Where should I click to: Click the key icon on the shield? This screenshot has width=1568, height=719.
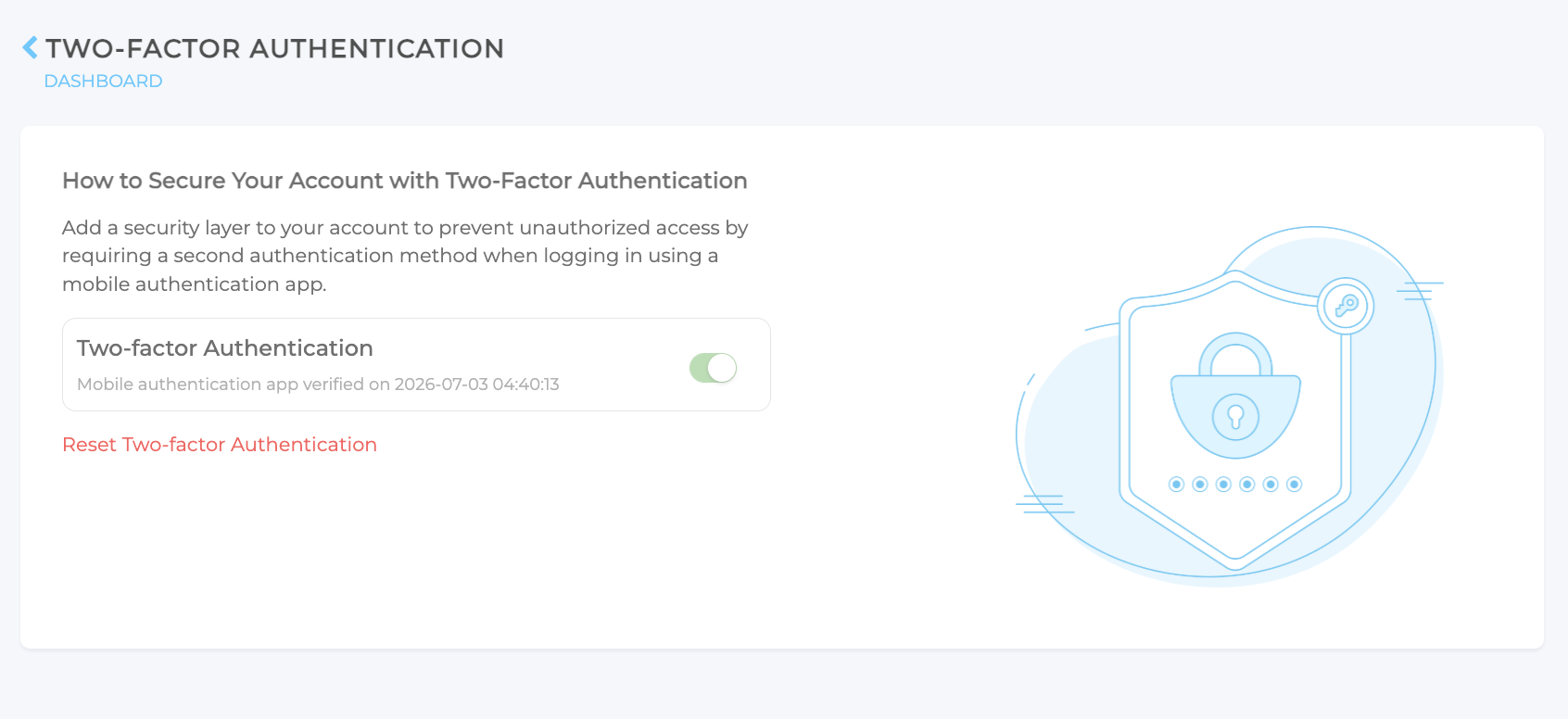tap(1346, 306)
